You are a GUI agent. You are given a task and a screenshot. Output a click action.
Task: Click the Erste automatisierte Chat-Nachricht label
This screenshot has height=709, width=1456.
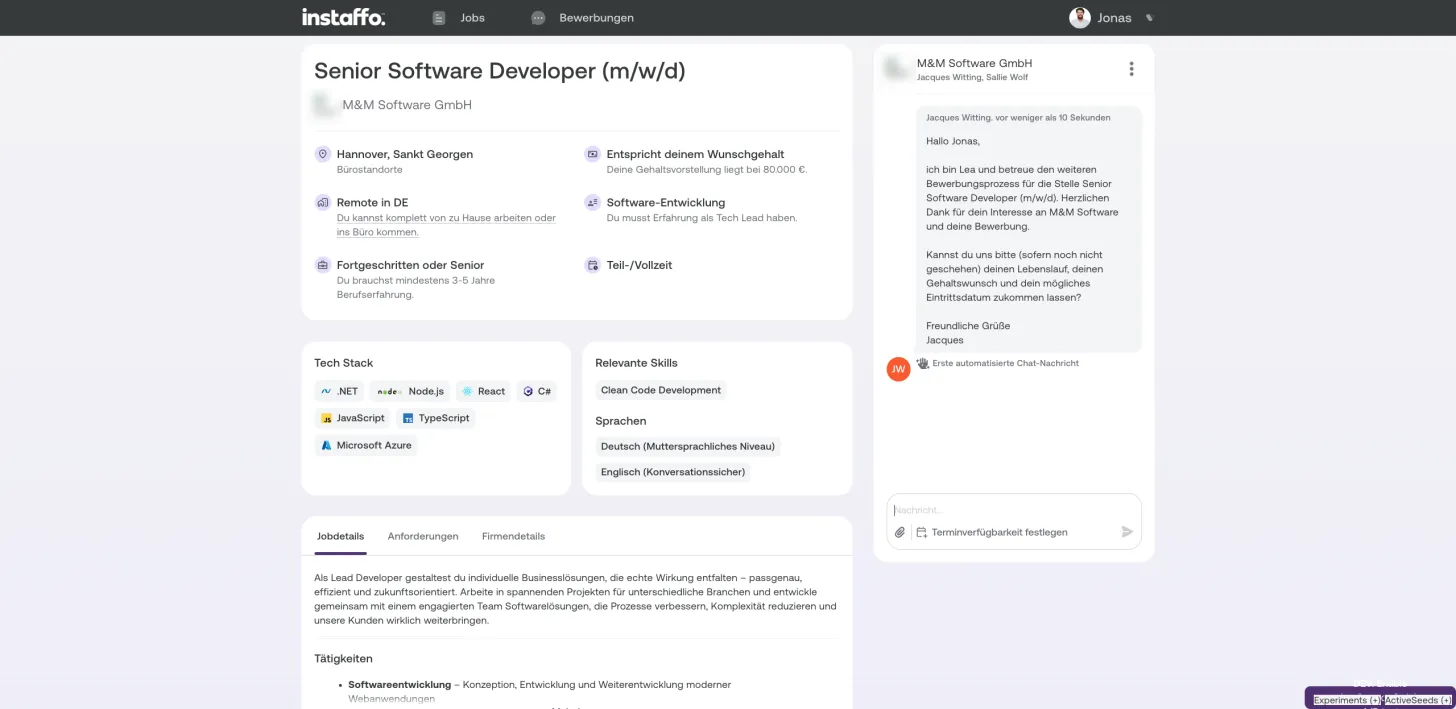point(1005,363)
